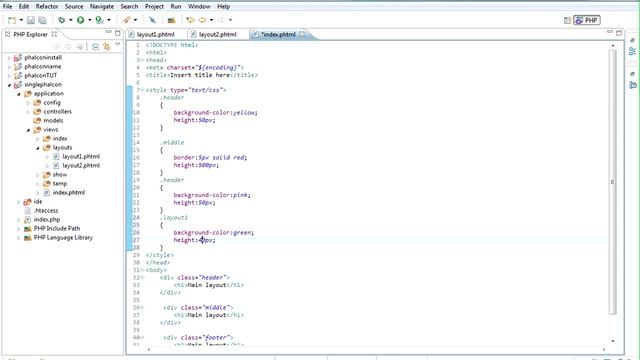Click the Open Perspective icon
640x360 pixels.
567,20
